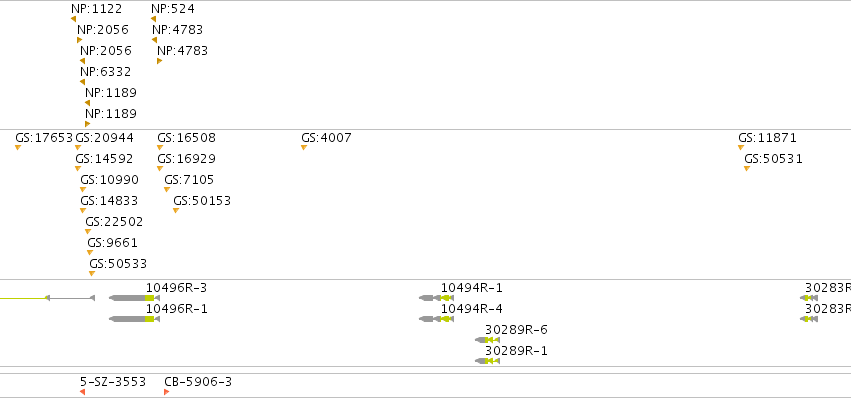
Task: Click the GS:22502 feature label
Action: tap(114, 222)
